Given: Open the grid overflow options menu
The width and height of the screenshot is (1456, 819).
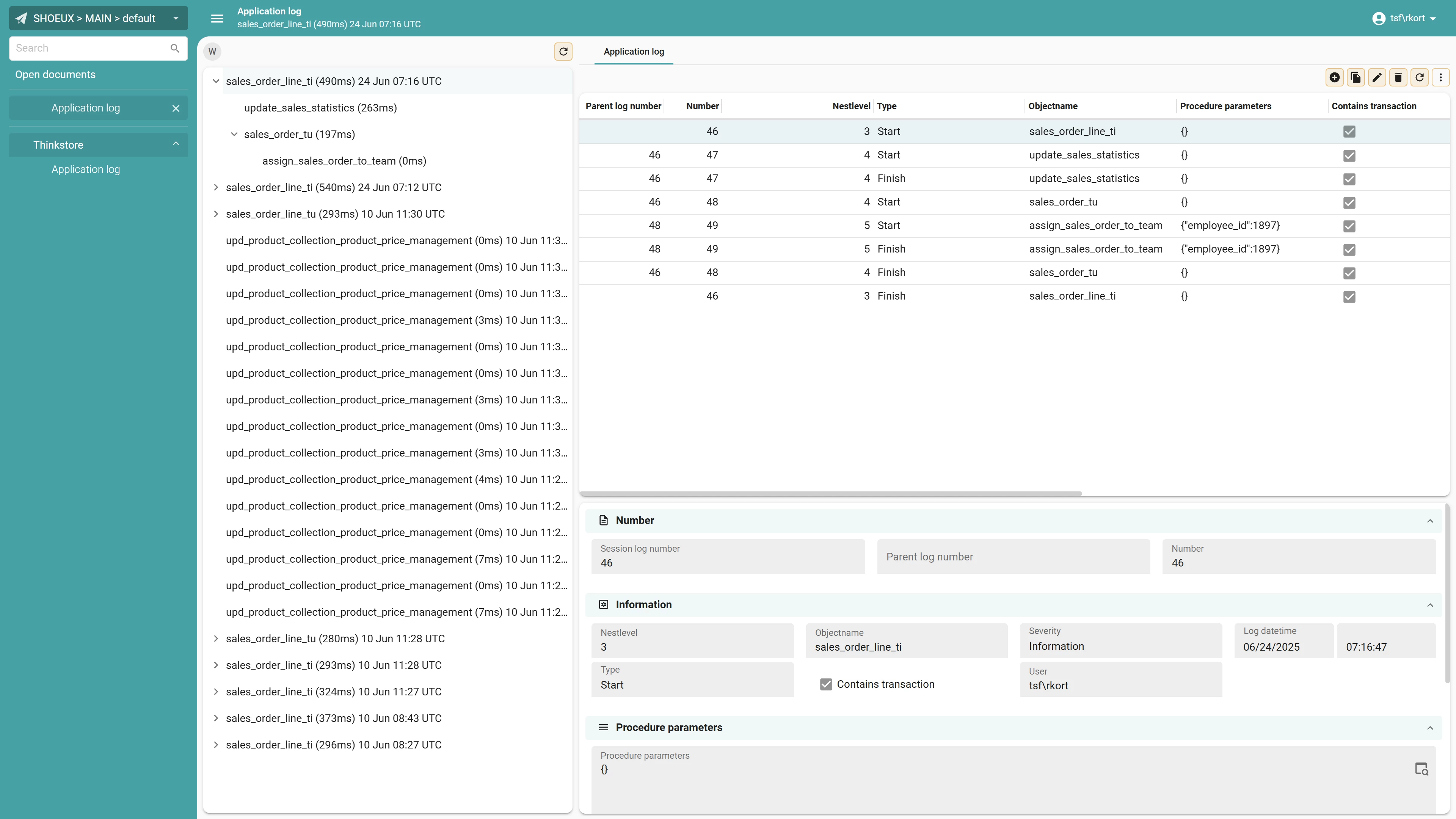Looking at the screenshot, I should click(1441, 77).
